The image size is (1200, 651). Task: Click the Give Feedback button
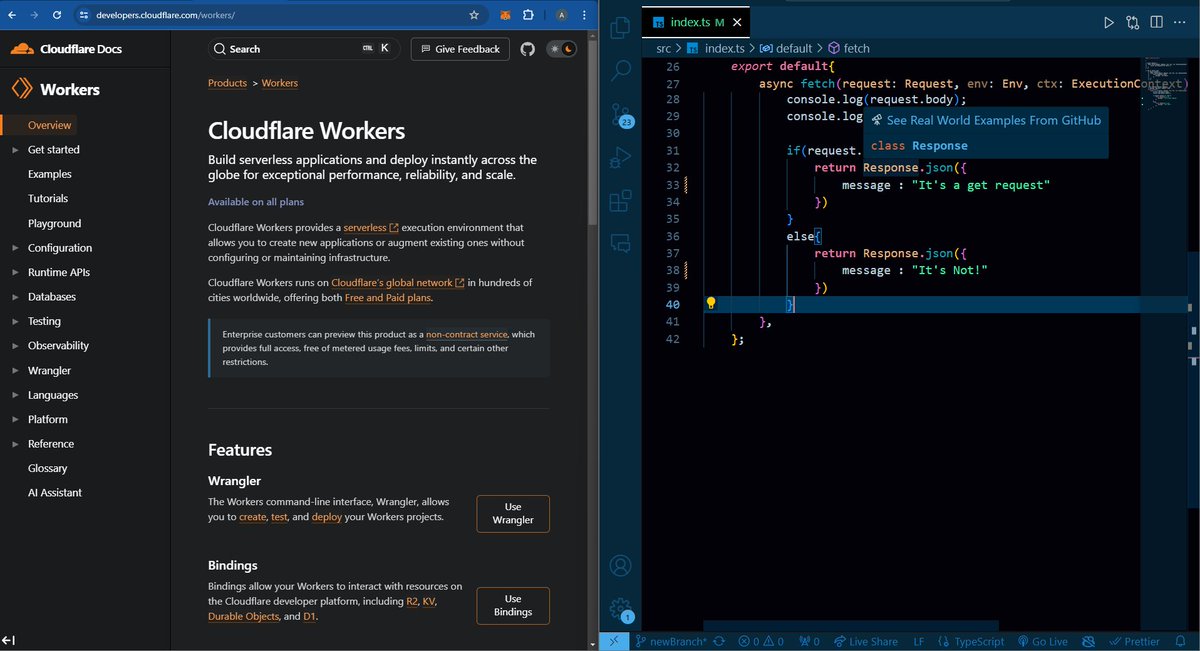point(460,49)
